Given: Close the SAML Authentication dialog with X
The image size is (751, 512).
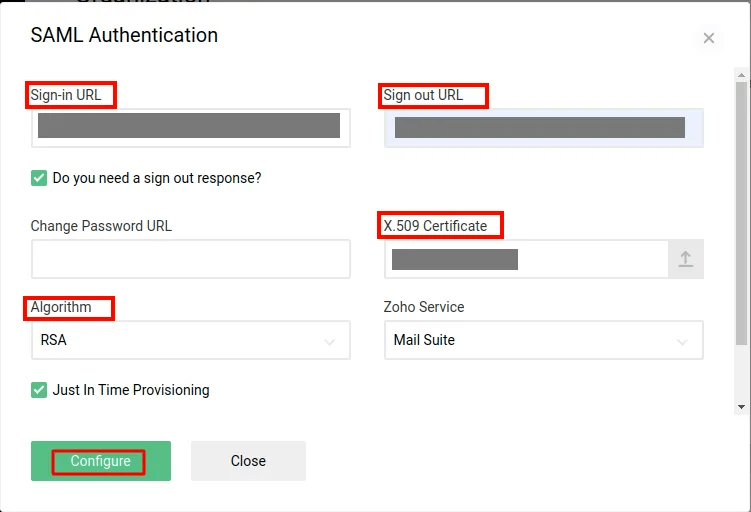Looking at the screenshot, I should [709, 38].
